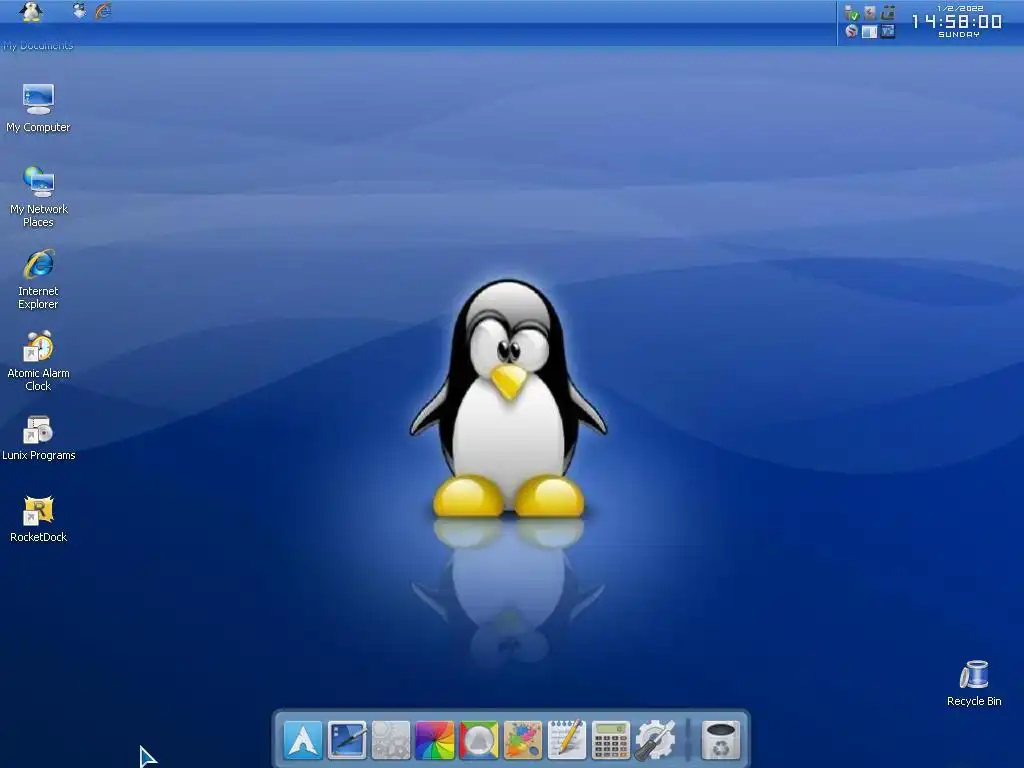Click the recycle trash can in dock
The height and width of the screenshot is (768, 1024).
click(721, 740)
